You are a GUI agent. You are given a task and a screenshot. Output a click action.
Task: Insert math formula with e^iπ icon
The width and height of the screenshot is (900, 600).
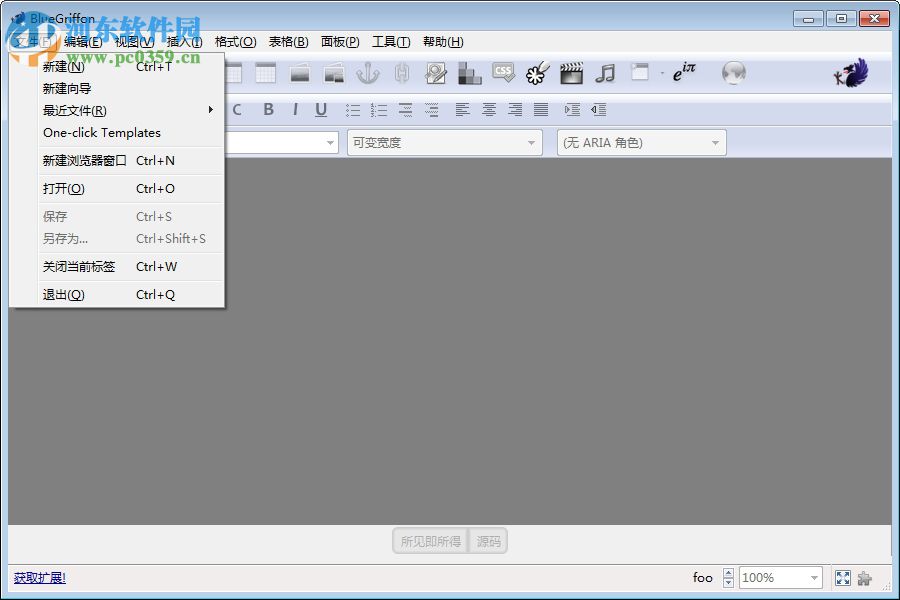tap(684, 72)
